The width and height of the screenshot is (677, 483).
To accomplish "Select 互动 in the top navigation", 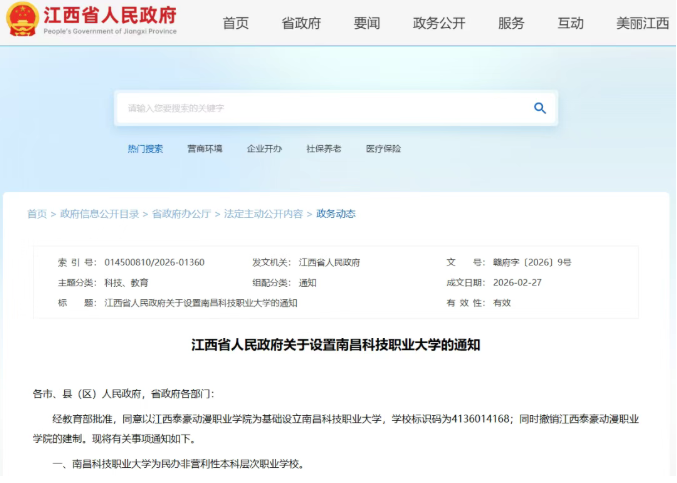I will pos(571,23).
